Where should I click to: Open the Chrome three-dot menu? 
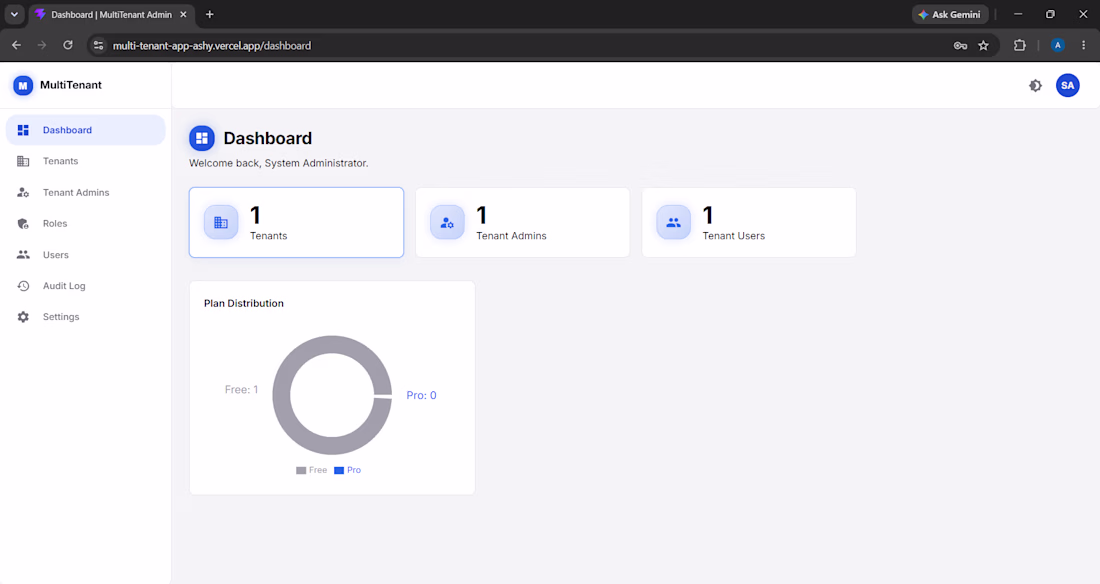coord(1084,46)
